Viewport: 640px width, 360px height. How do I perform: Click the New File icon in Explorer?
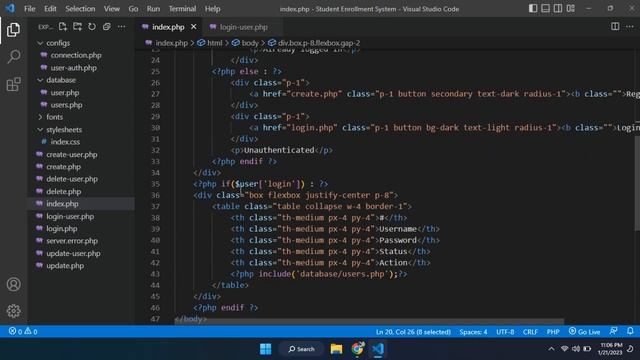pyautogui.click(x=62, y=27)
